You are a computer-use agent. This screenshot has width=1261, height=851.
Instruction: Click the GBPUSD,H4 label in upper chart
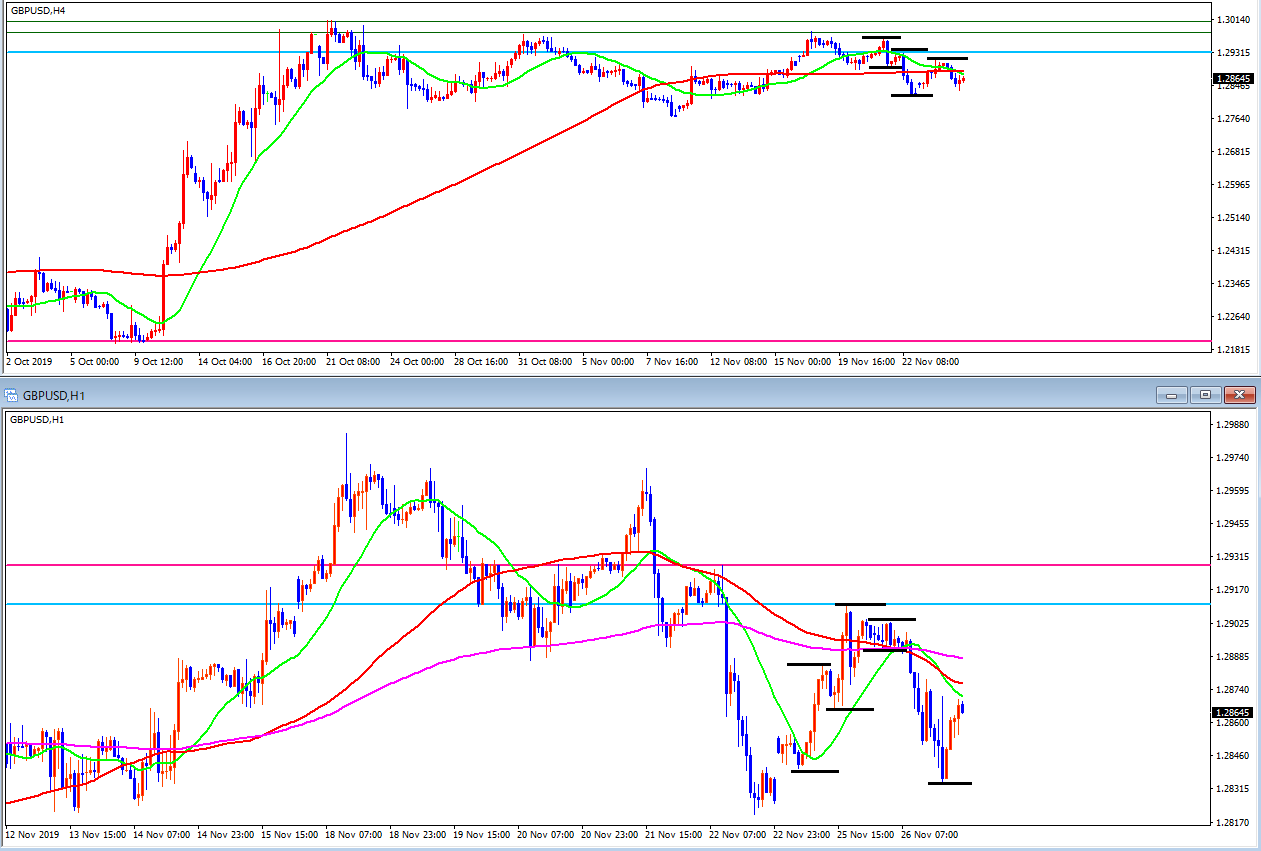pyautogui.click(x=37, y=9)
